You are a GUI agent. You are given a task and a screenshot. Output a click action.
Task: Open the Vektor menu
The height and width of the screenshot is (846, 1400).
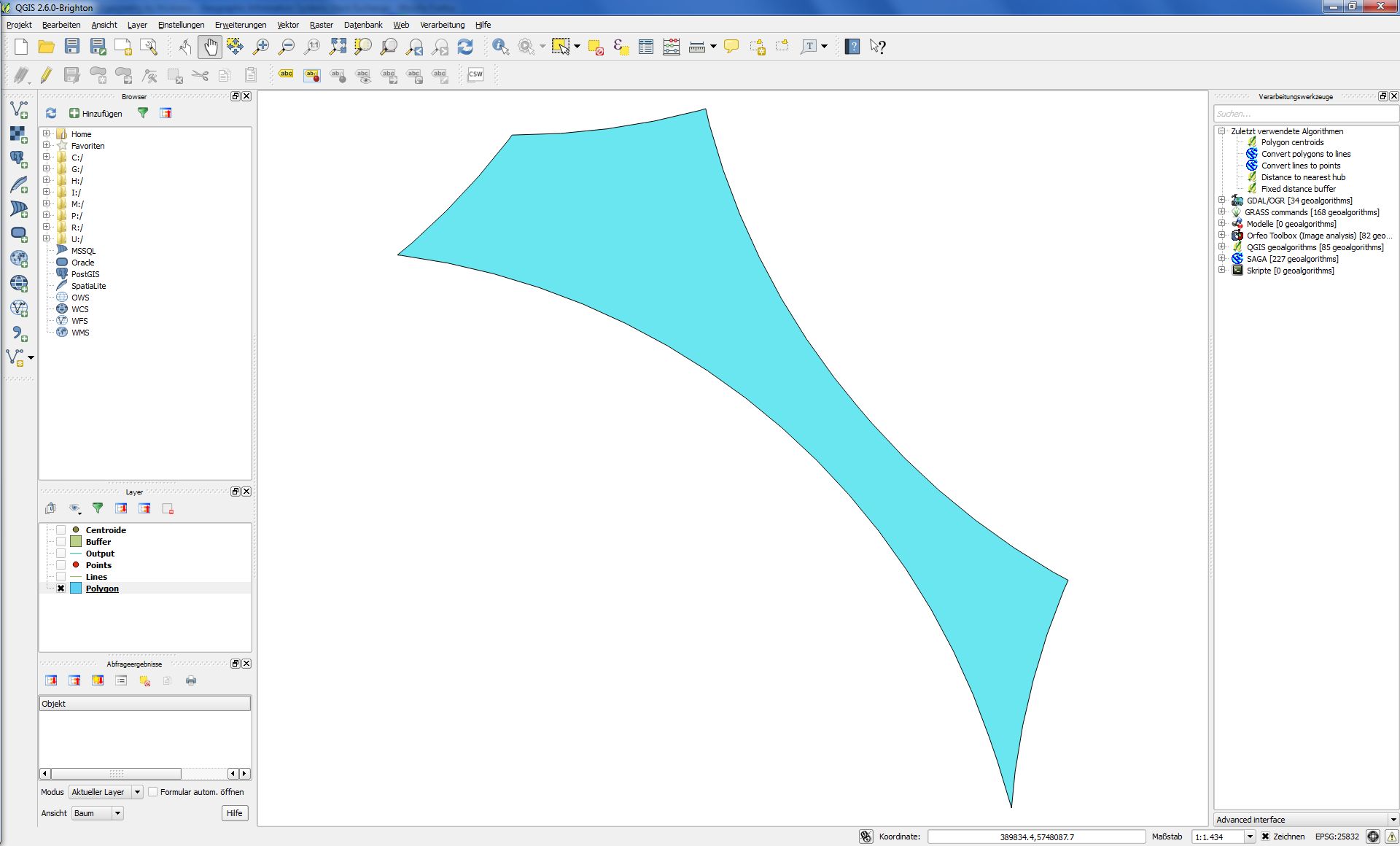(x=287, y=25)
